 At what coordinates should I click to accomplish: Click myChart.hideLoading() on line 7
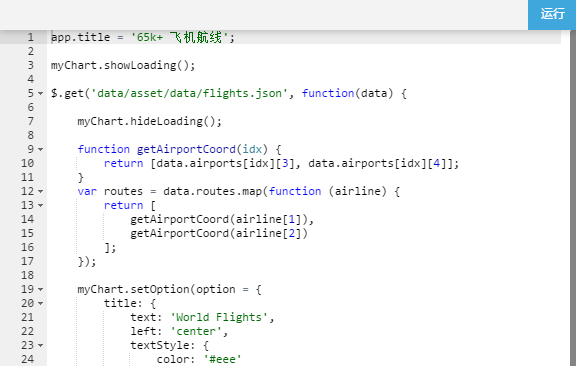150,121
